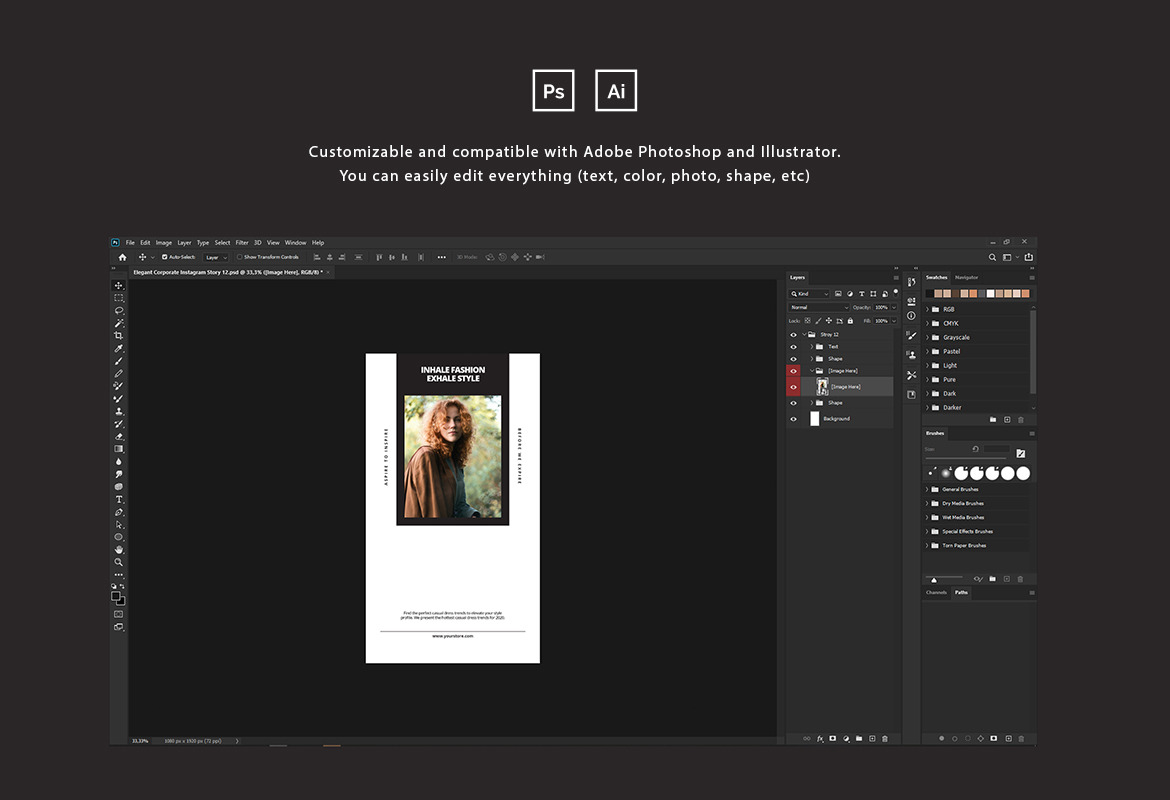
Task: Open the Filter menu
Action: [242, 242]
